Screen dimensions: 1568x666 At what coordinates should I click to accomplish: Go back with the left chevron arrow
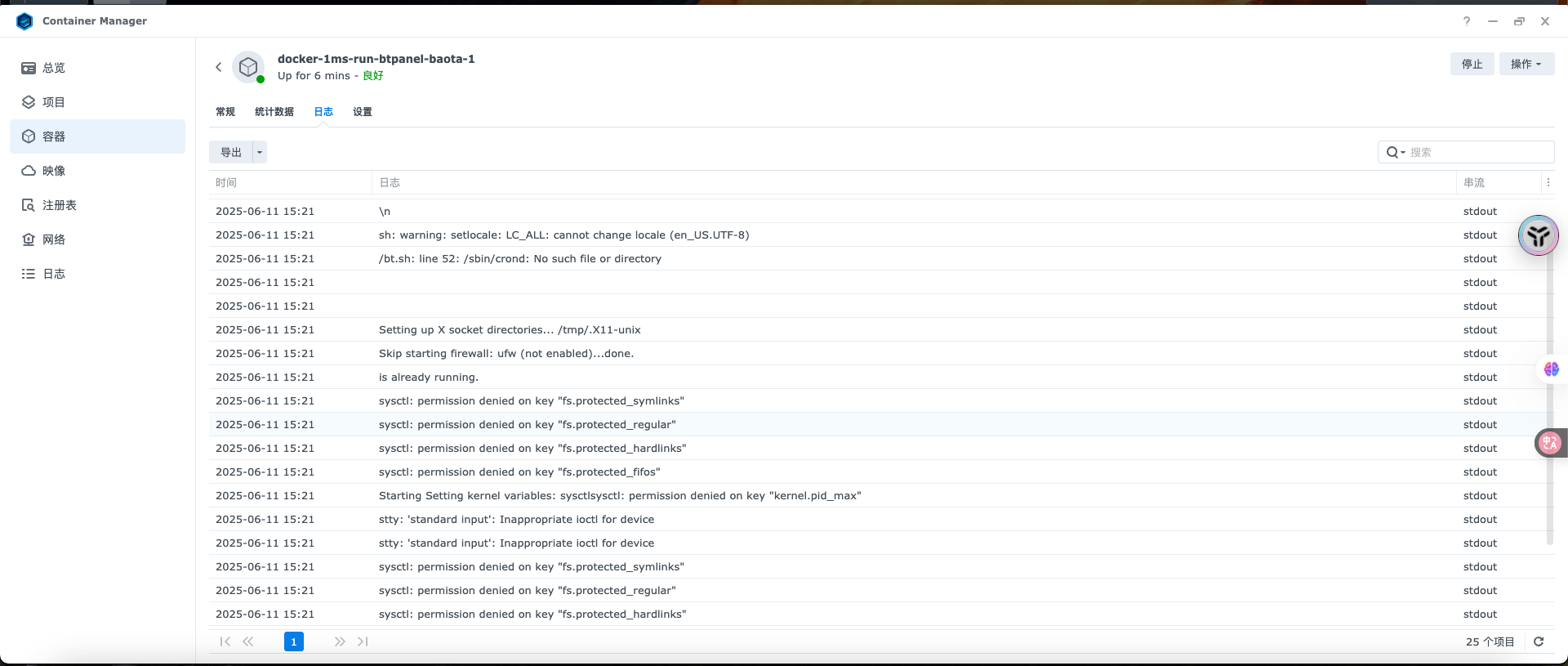tap(218, 67)
